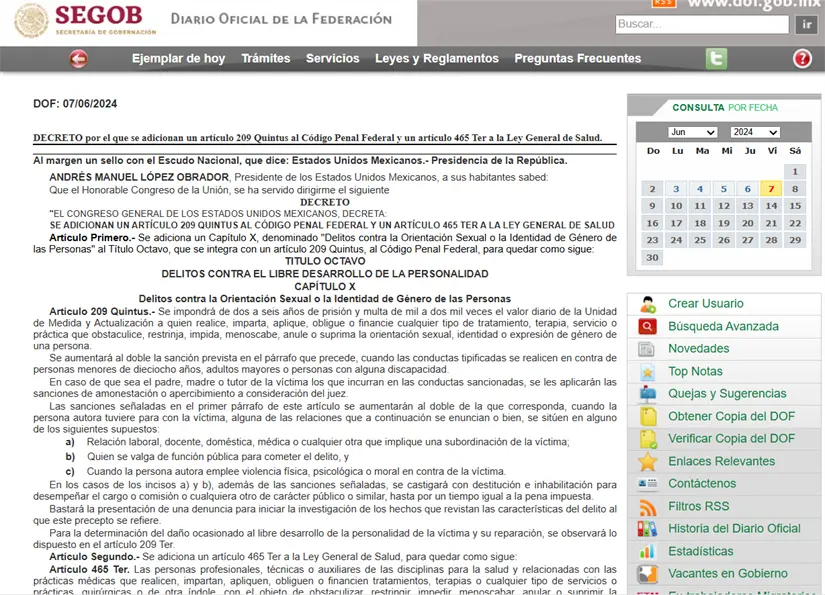Select day 14 in the calendar
The height and width of the screenshot is (595, 825).
click(x=771, y=206)
